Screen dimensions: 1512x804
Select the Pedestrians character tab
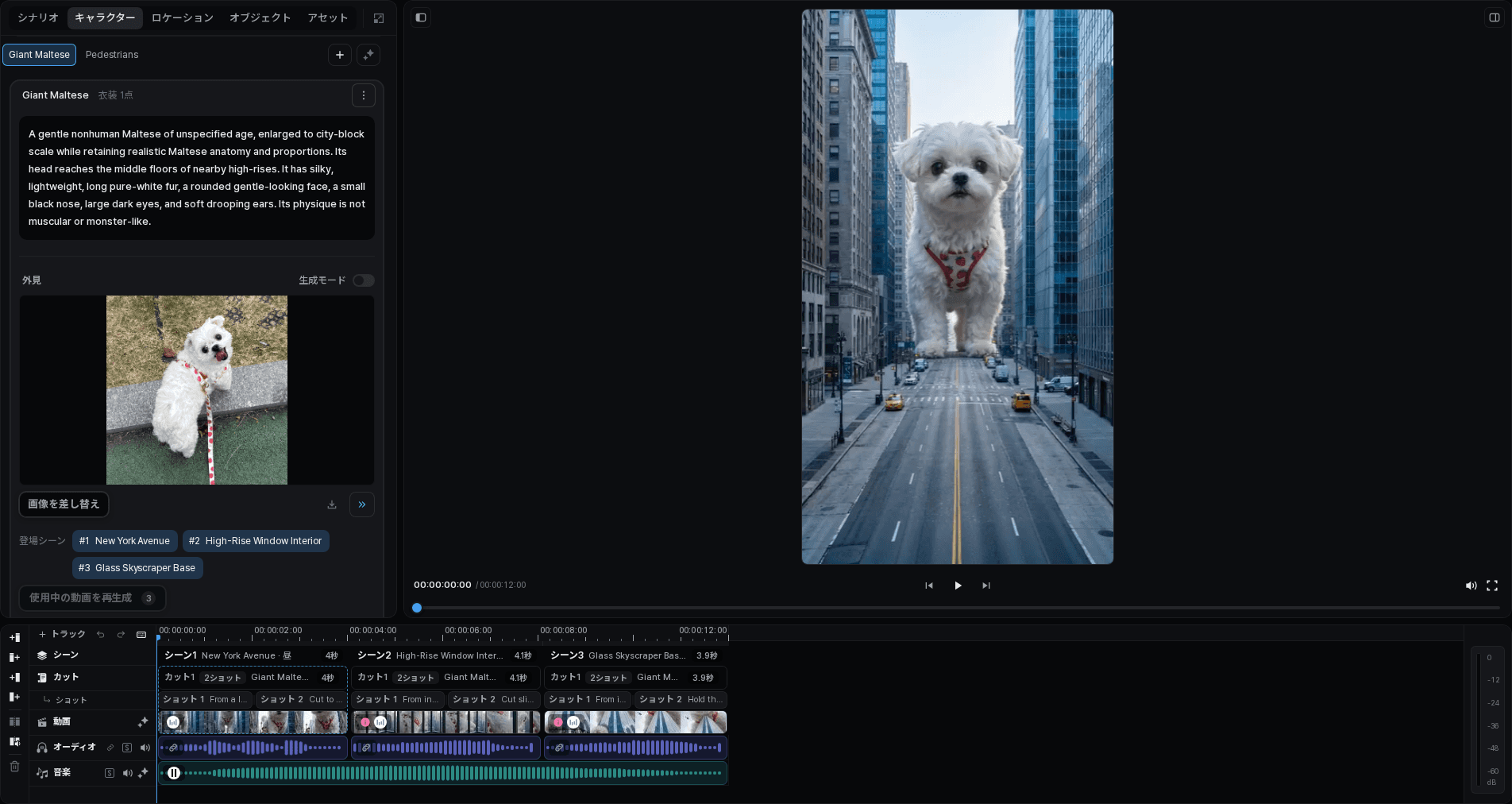112,55
